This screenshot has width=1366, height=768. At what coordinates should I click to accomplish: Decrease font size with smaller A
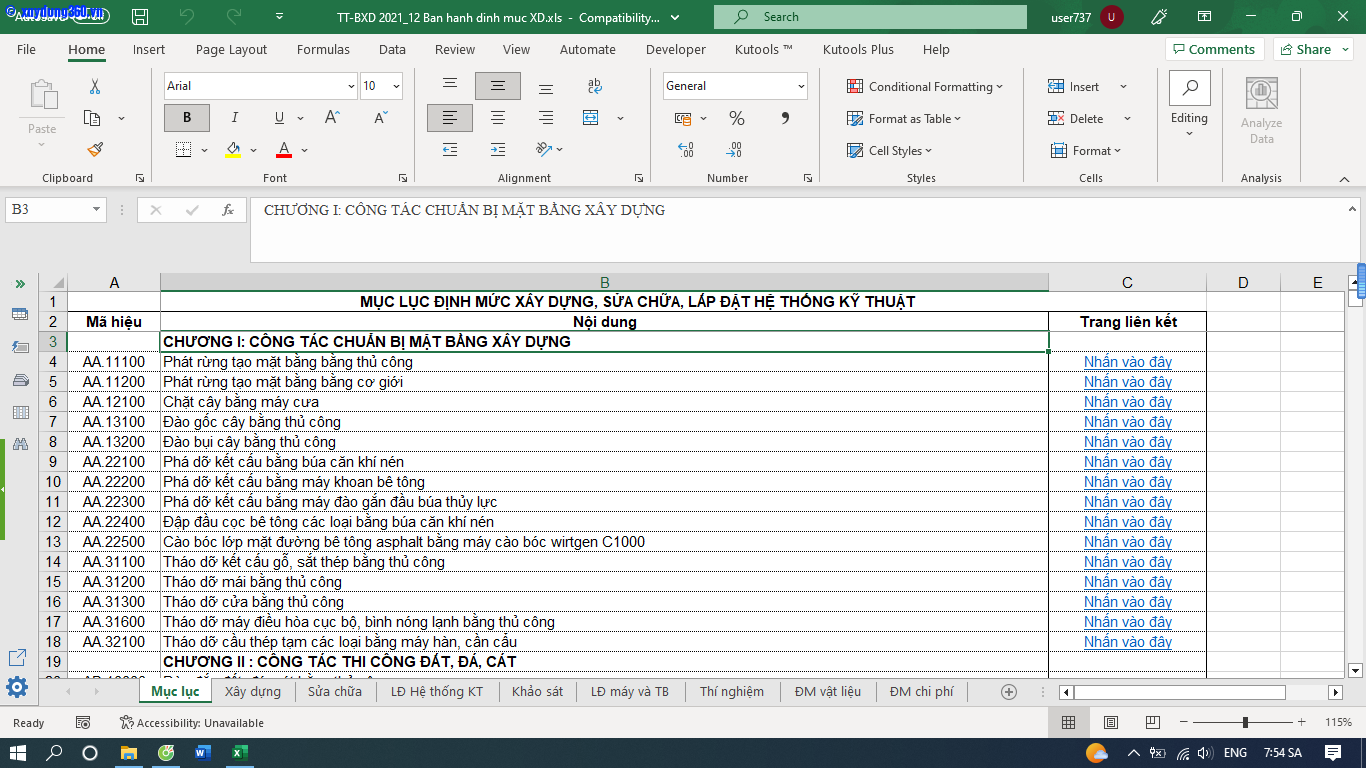tap(381, 118)
